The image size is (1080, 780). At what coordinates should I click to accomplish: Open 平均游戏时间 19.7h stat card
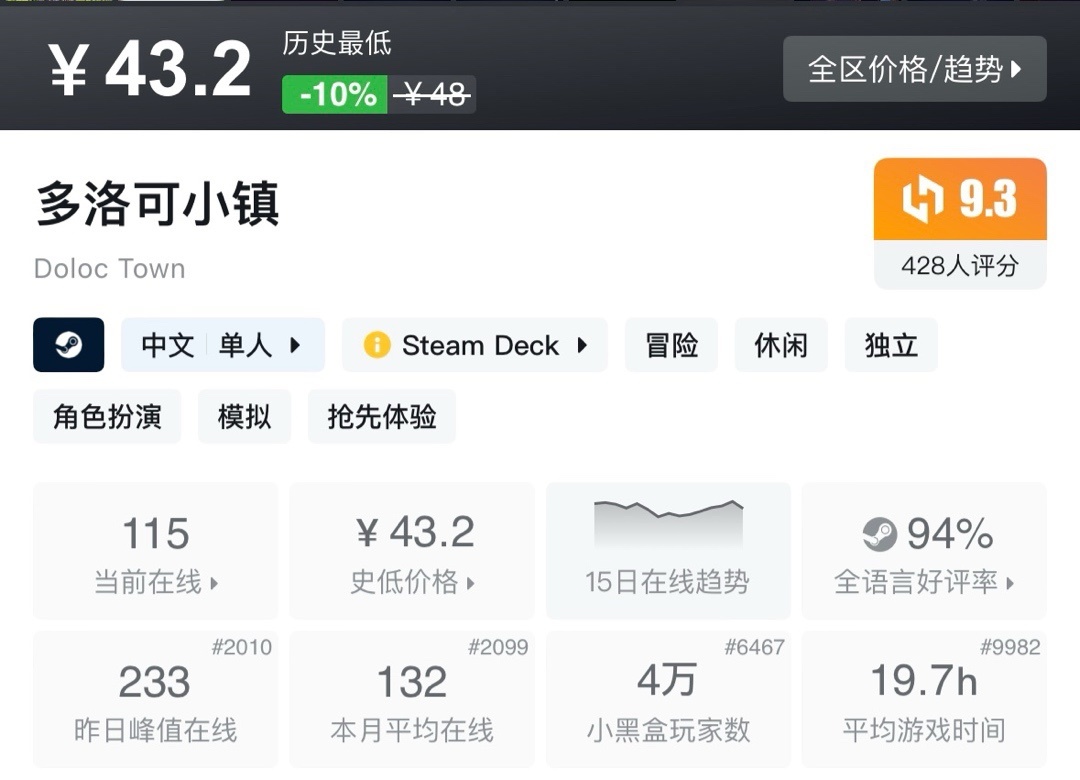point(923,699)
